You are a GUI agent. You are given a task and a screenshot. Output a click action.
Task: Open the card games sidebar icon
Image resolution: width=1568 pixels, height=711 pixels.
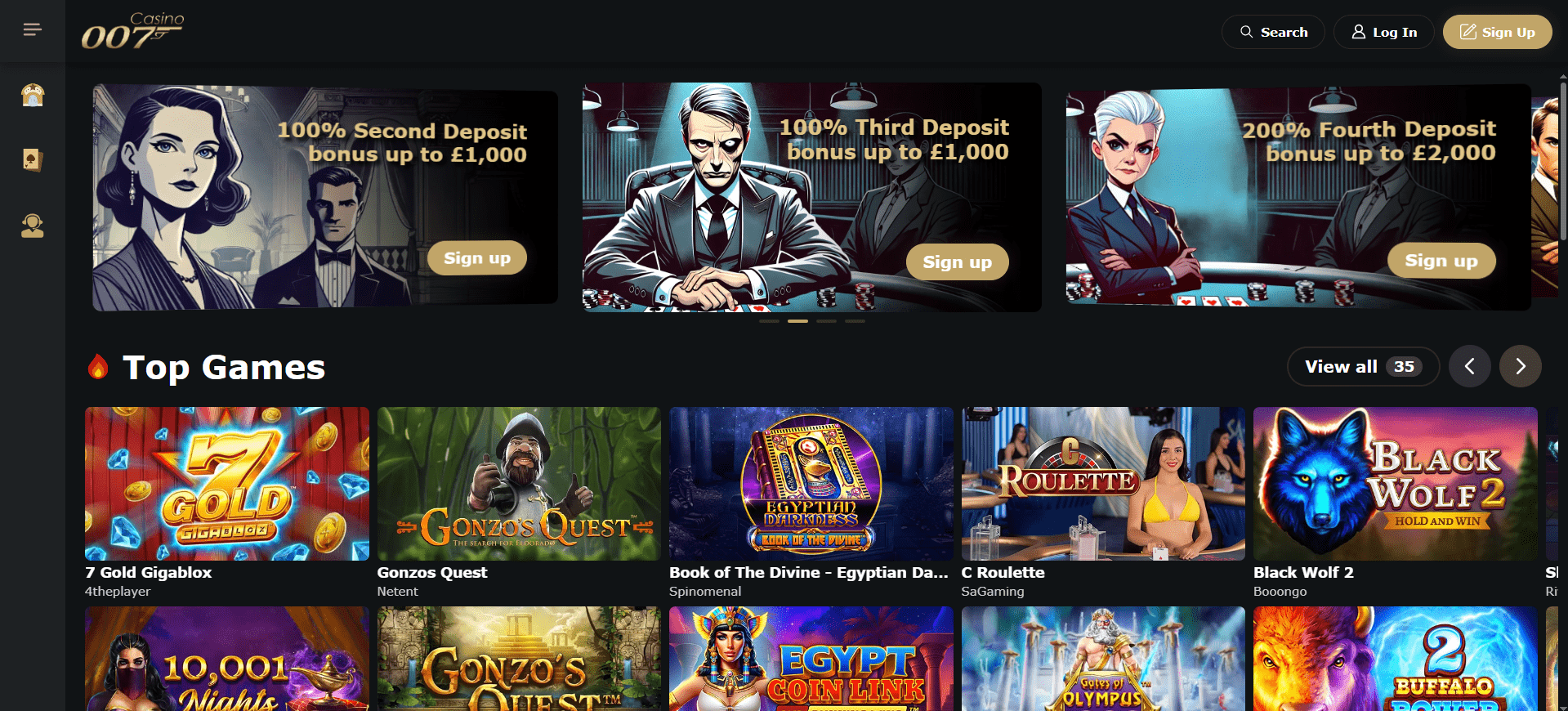33,159
